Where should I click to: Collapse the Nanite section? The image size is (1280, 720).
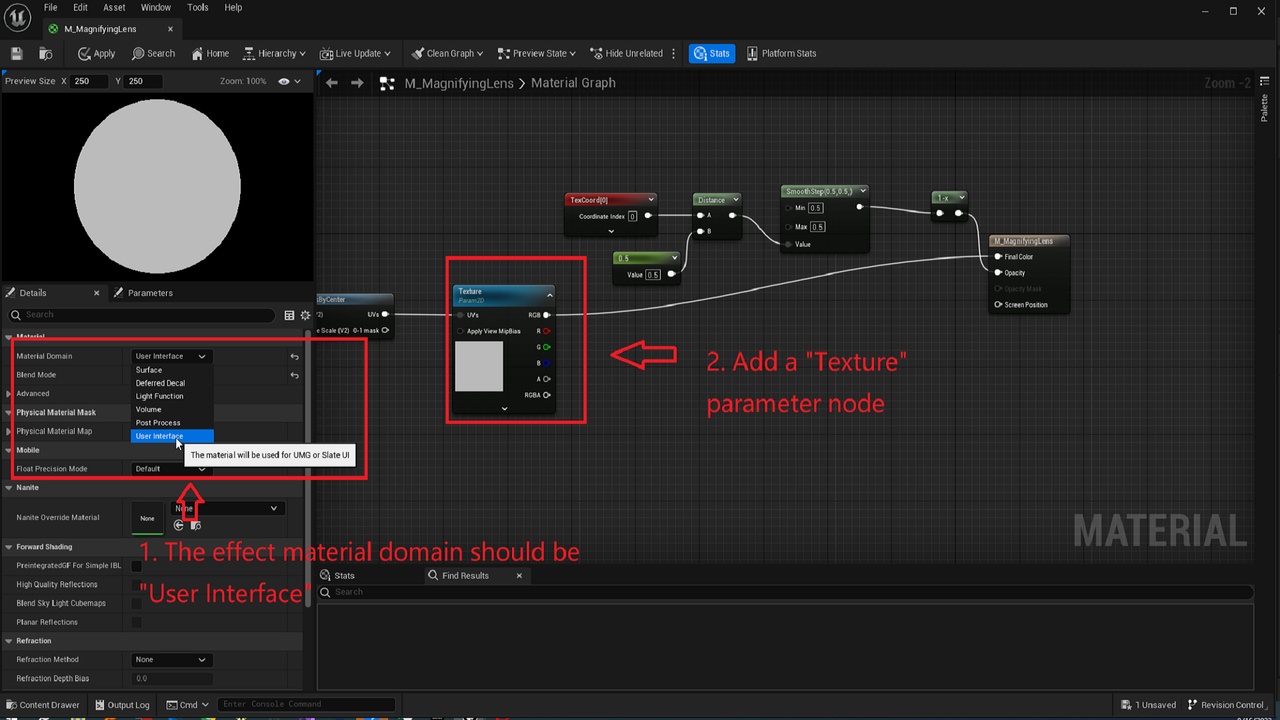pyautogui.click(x=10, y=487)
